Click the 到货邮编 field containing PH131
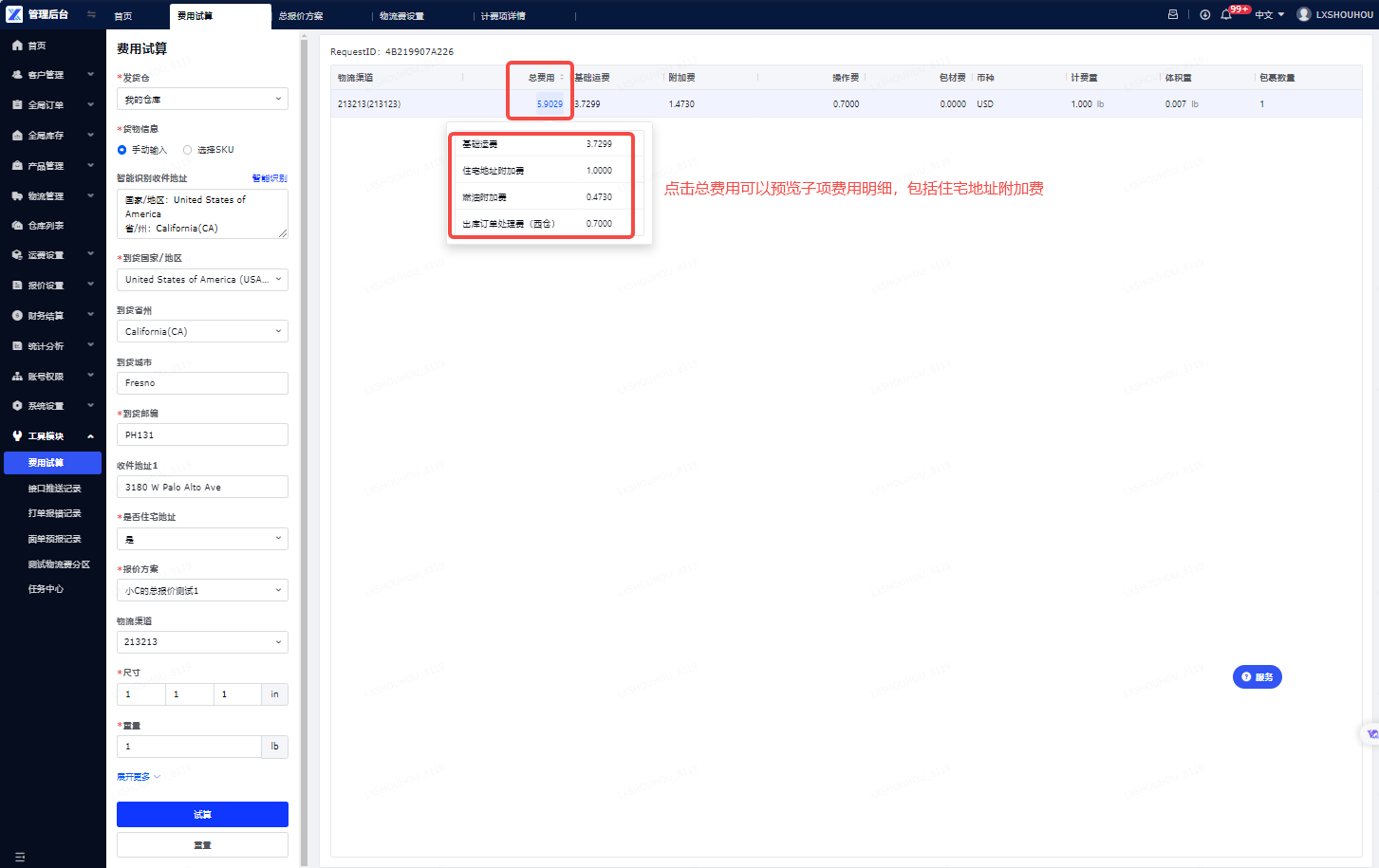 (x=202, y=434)
